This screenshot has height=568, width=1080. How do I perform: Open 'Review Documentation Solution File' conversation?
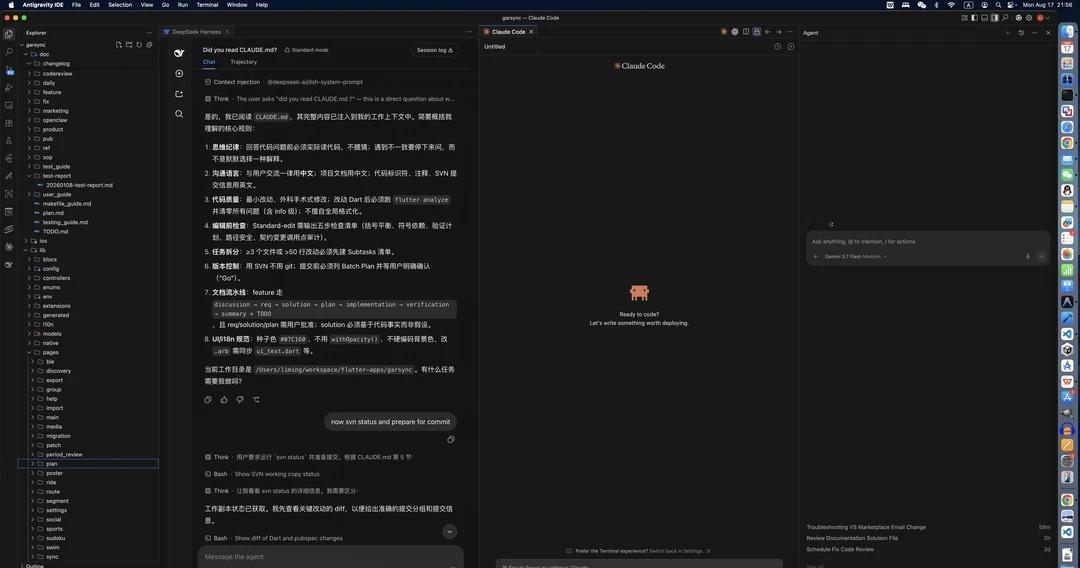(x=852, y=538)
